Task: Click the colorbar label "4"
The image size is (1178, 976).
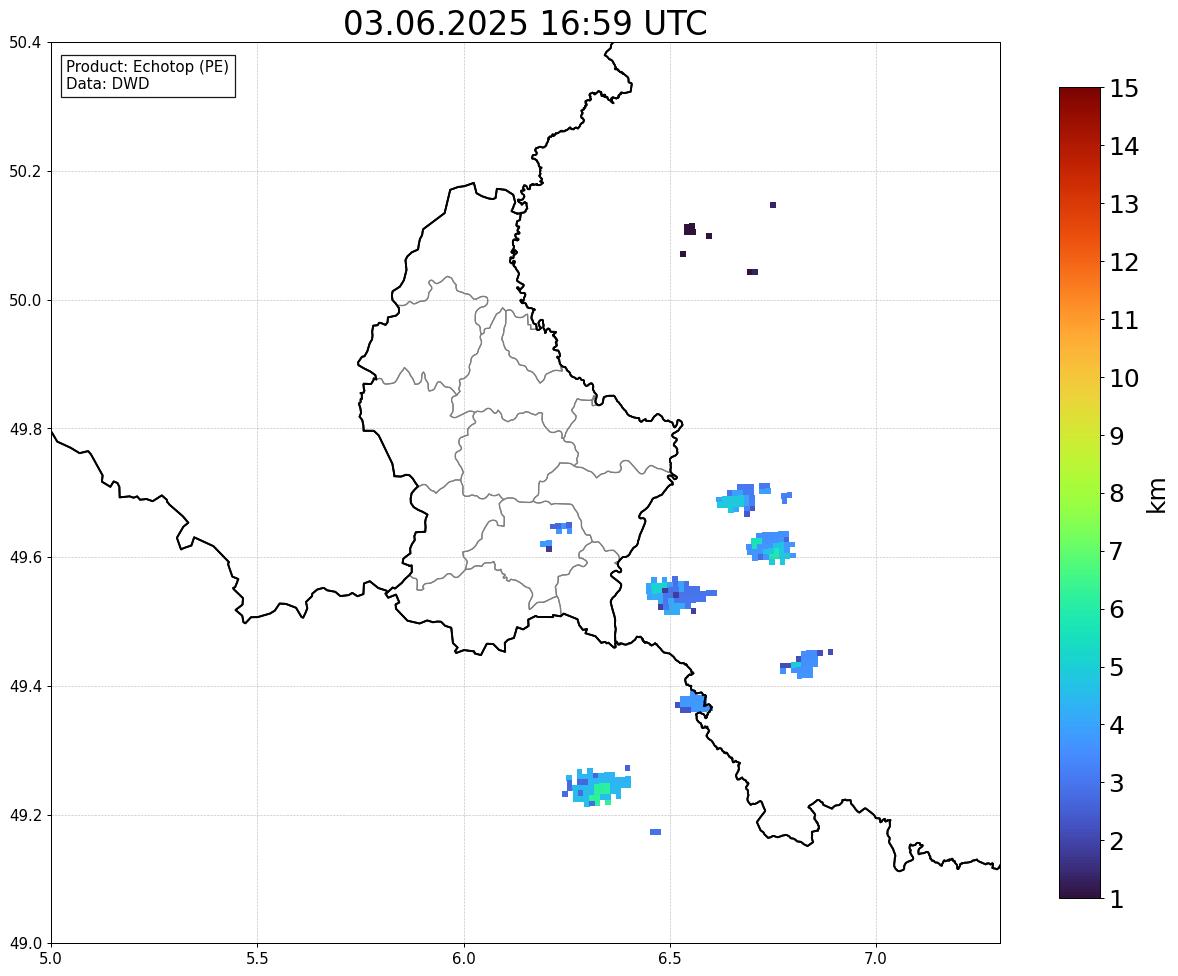Action: pyautogui.click(x=1117, y=724)
